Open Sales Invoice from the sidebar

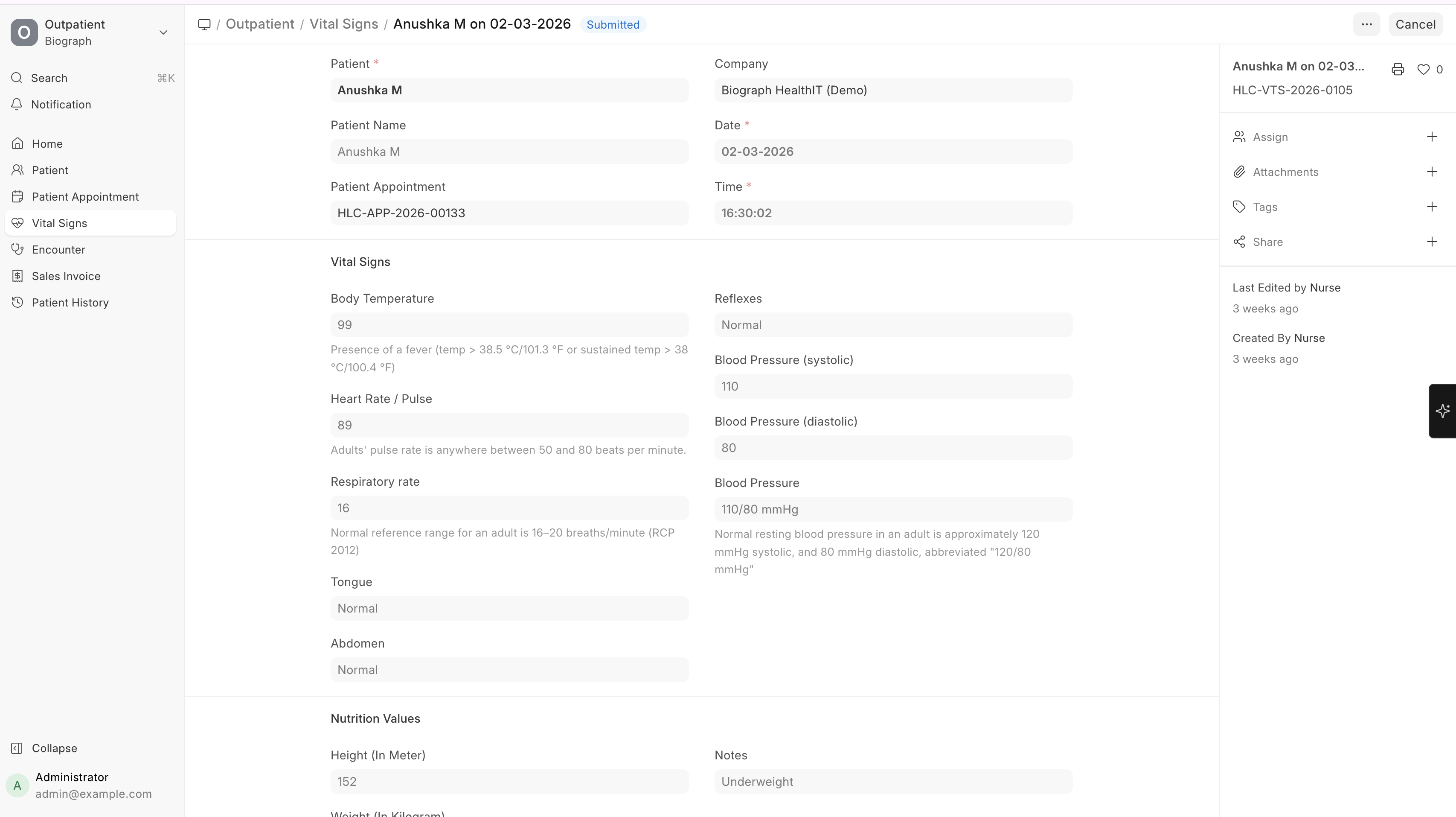click(66, 277)
